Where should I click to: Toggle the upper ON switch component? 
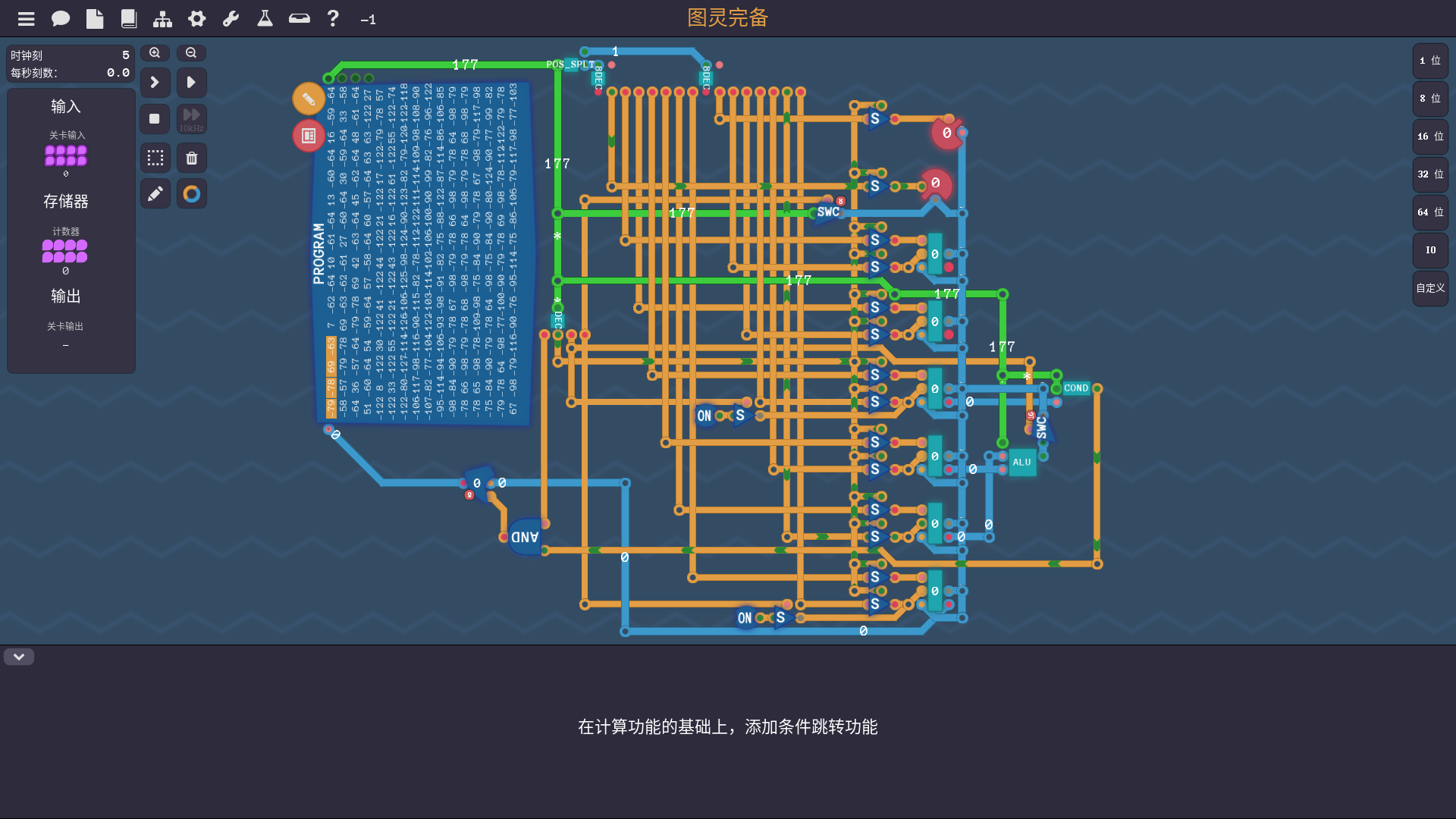click(704, 416)
